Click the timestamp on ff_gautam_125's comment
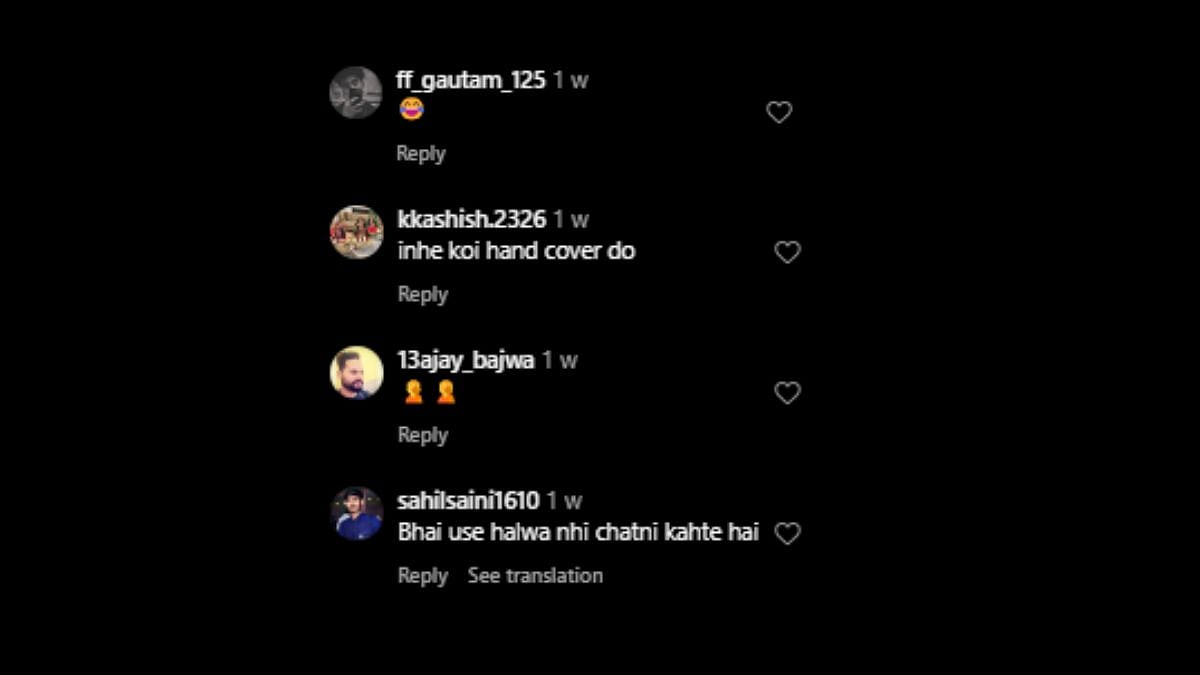1200x675 pixels. coord(572,81)
